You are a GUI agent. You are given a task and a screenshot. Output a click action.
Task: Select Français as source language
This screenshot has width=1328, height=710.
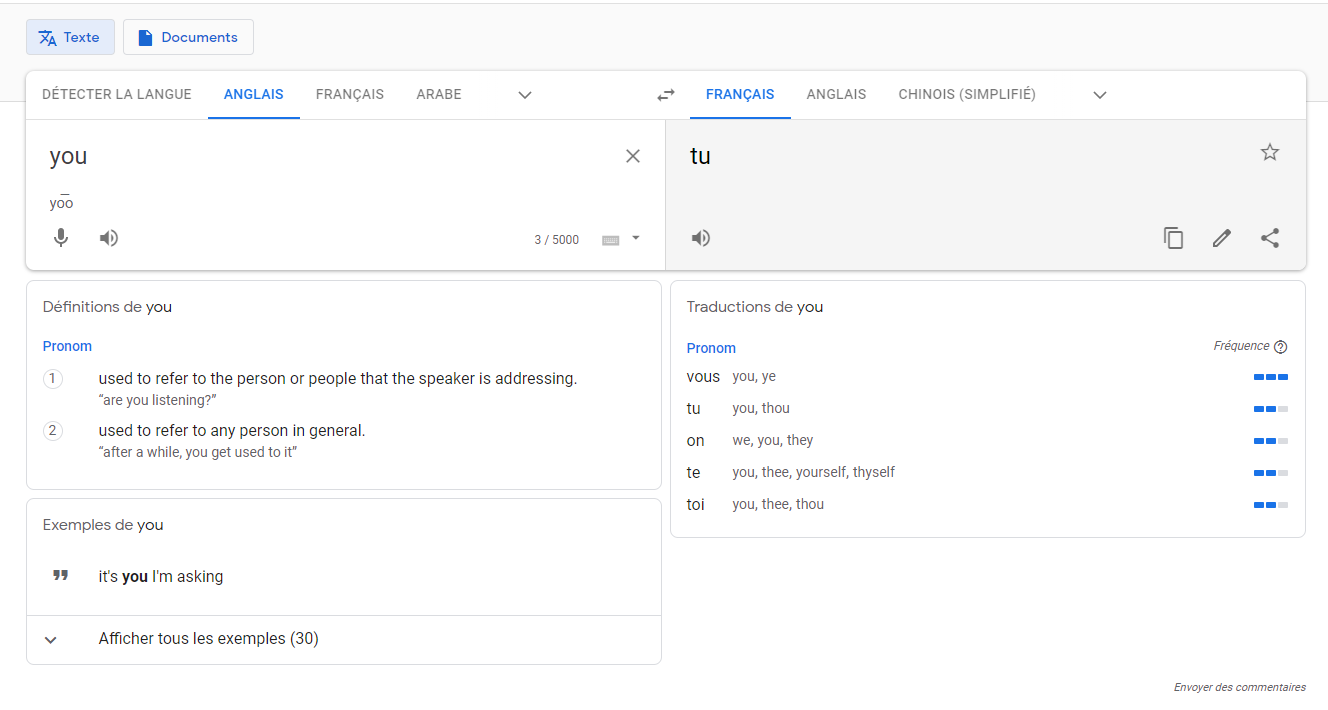click(350, 95)
